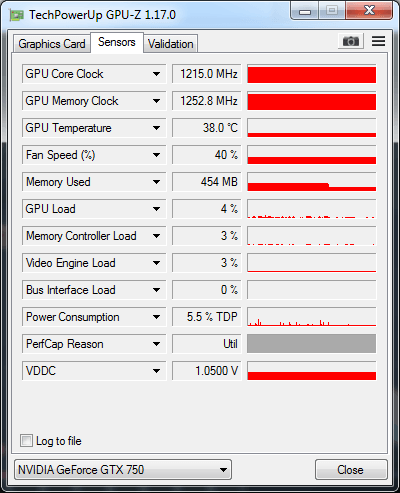Click the gray PerfCap Reason bar
Image resolution: width=400 pixels, height=493 pixels.
coord(312,344)
